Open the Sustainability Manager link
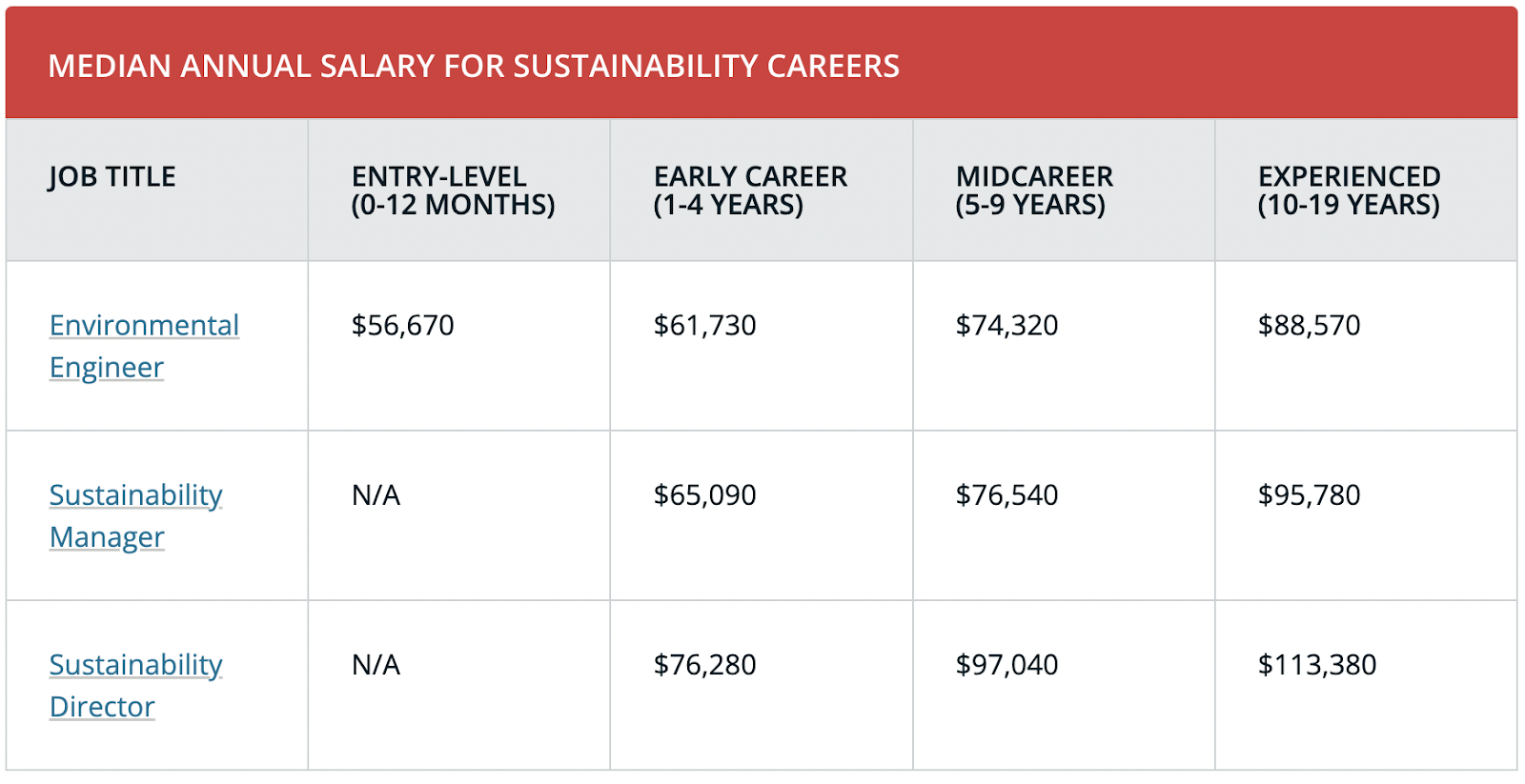The image size is (1525, 784). click(x=135, y=515)
